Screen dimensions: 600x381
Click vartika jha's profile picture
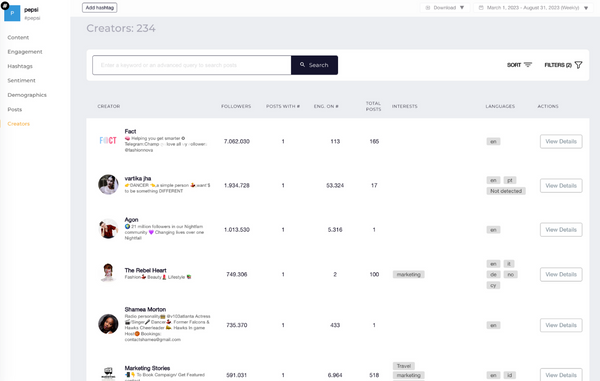[108, 184]
